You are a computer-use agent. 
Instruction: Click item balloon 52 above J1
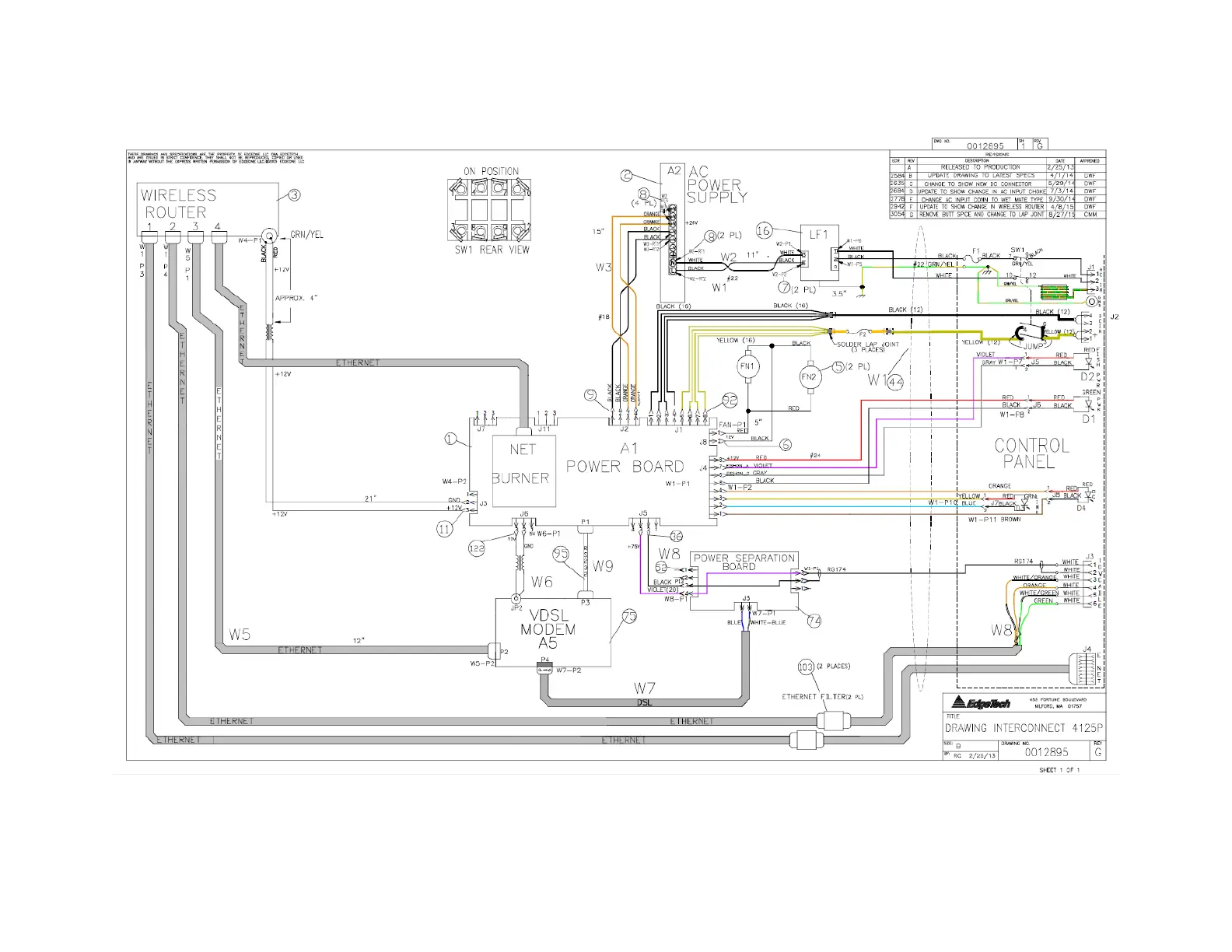(x=729, y=399)
